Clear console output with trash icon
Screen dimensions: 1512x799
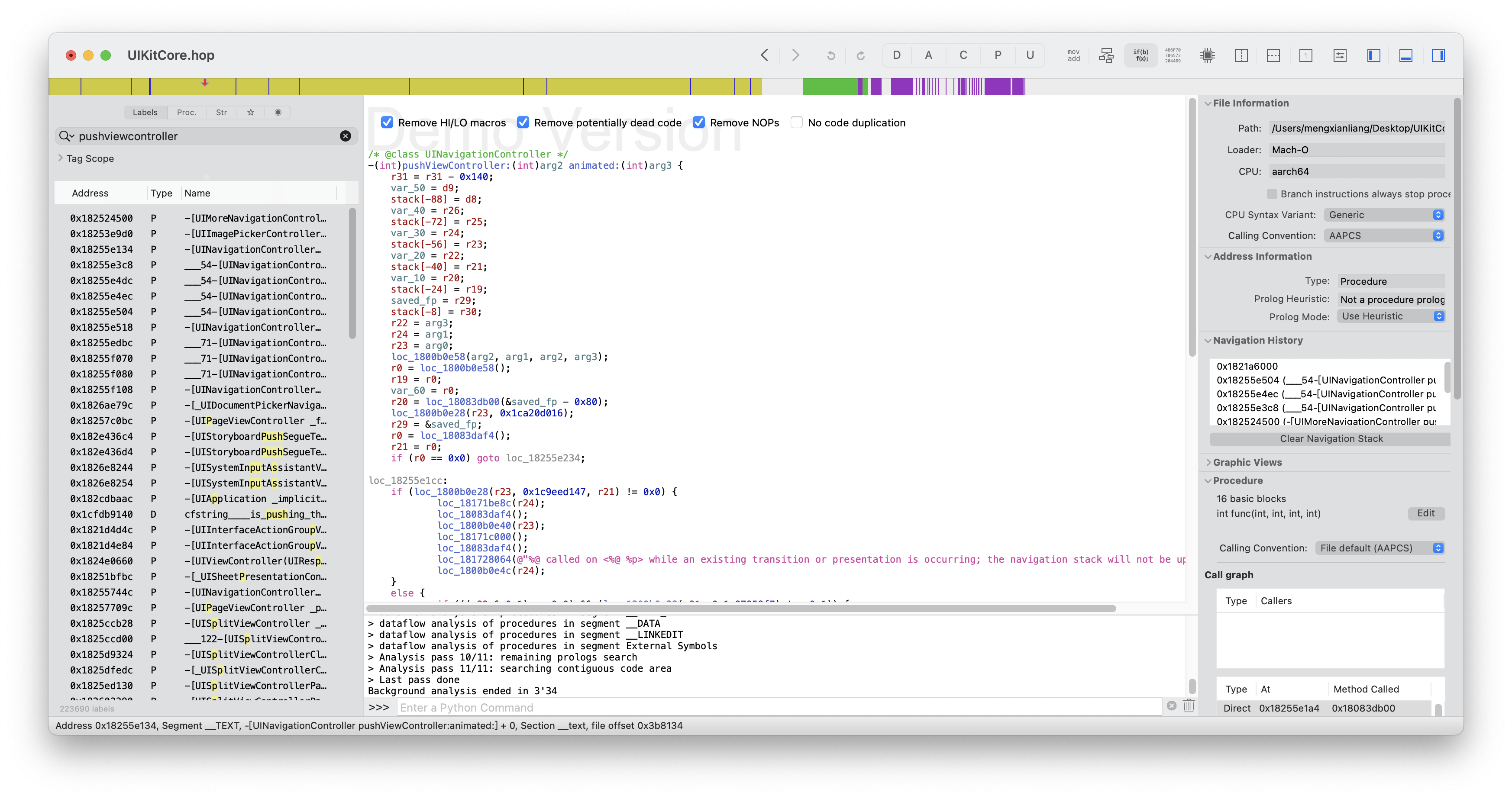coord(1189,706)
